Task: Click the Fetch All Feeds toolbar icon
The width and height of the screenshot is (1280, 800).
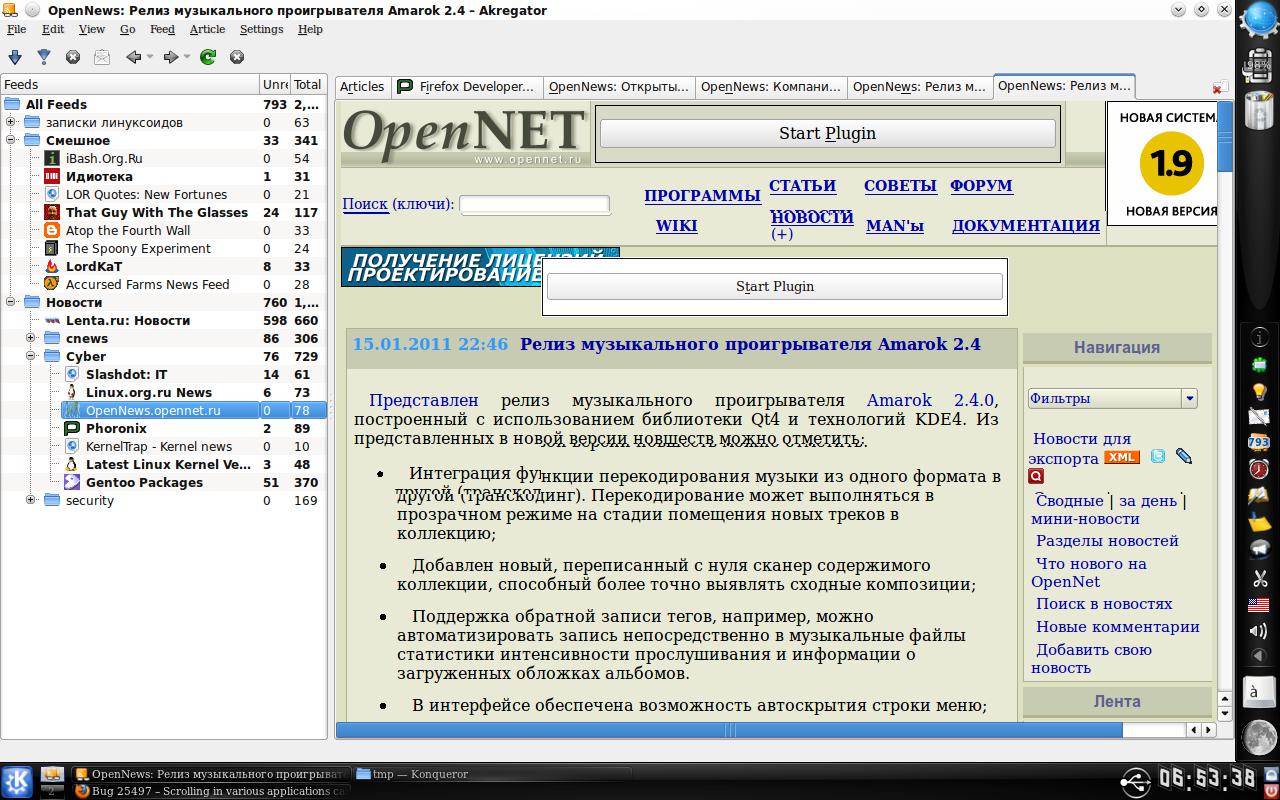Action: [x=43, y=57]
